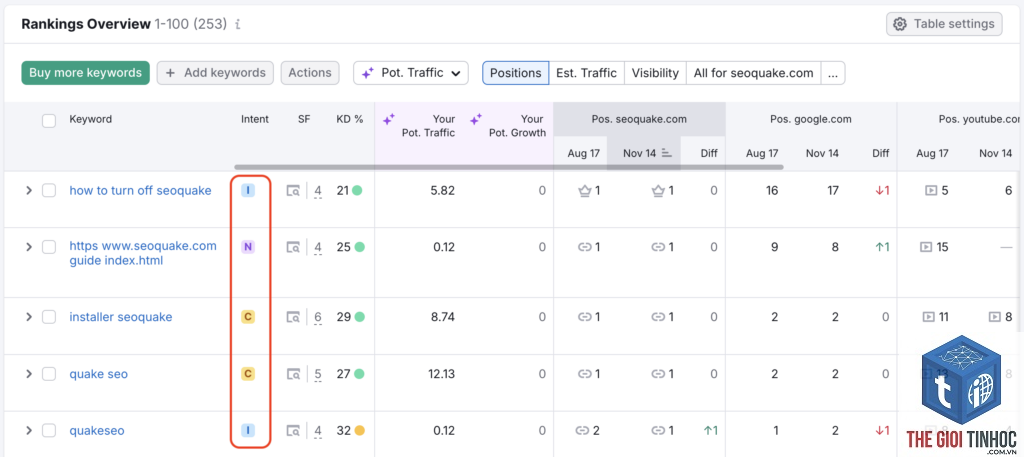The width and height of the screenshot is (1024, 457).
Task: Click Add keywords button
Action: 216,72
